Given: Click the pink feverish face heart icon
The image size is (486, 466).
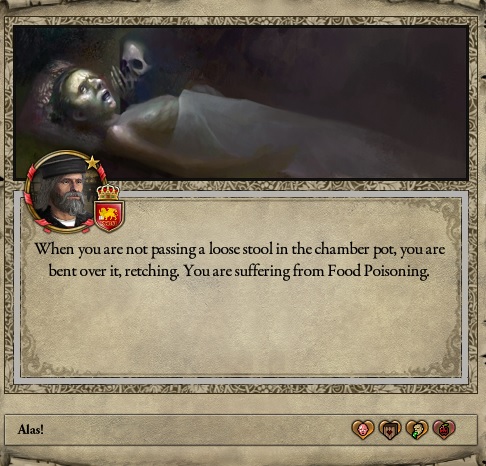Looking at the screenshot, I should (x=363, y=429).
